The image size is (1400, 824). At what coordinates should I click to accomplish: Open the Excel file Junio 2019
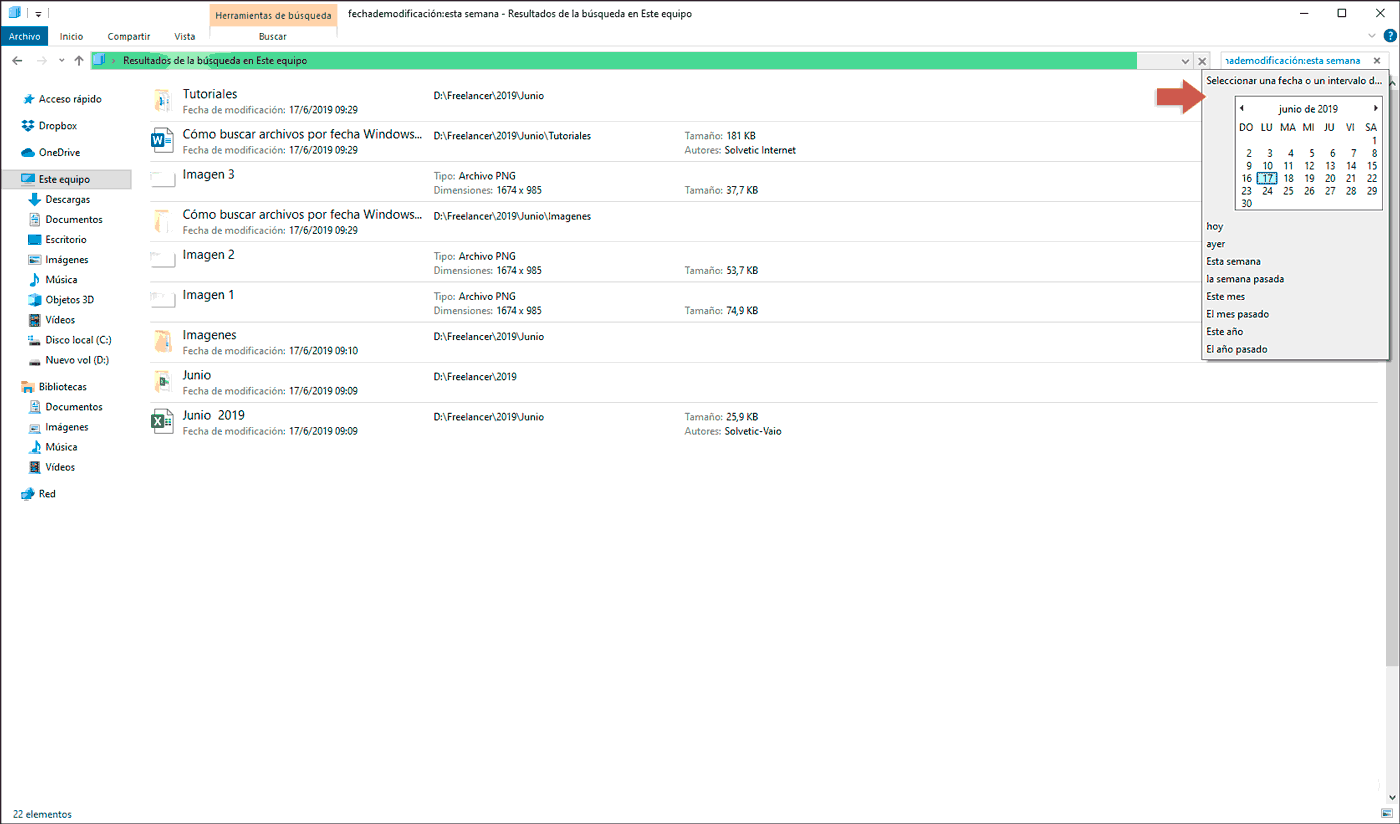point(214,414)
